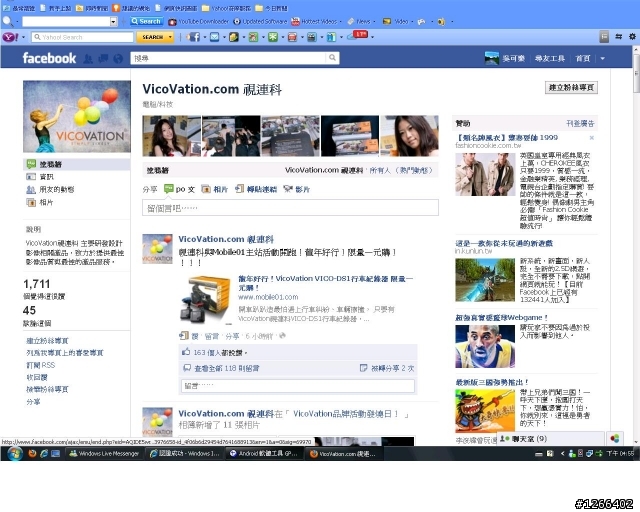This screenshot has width=640, height=512.
Task: Click inside the Facebook search field
Action: (x=229, y=58)
